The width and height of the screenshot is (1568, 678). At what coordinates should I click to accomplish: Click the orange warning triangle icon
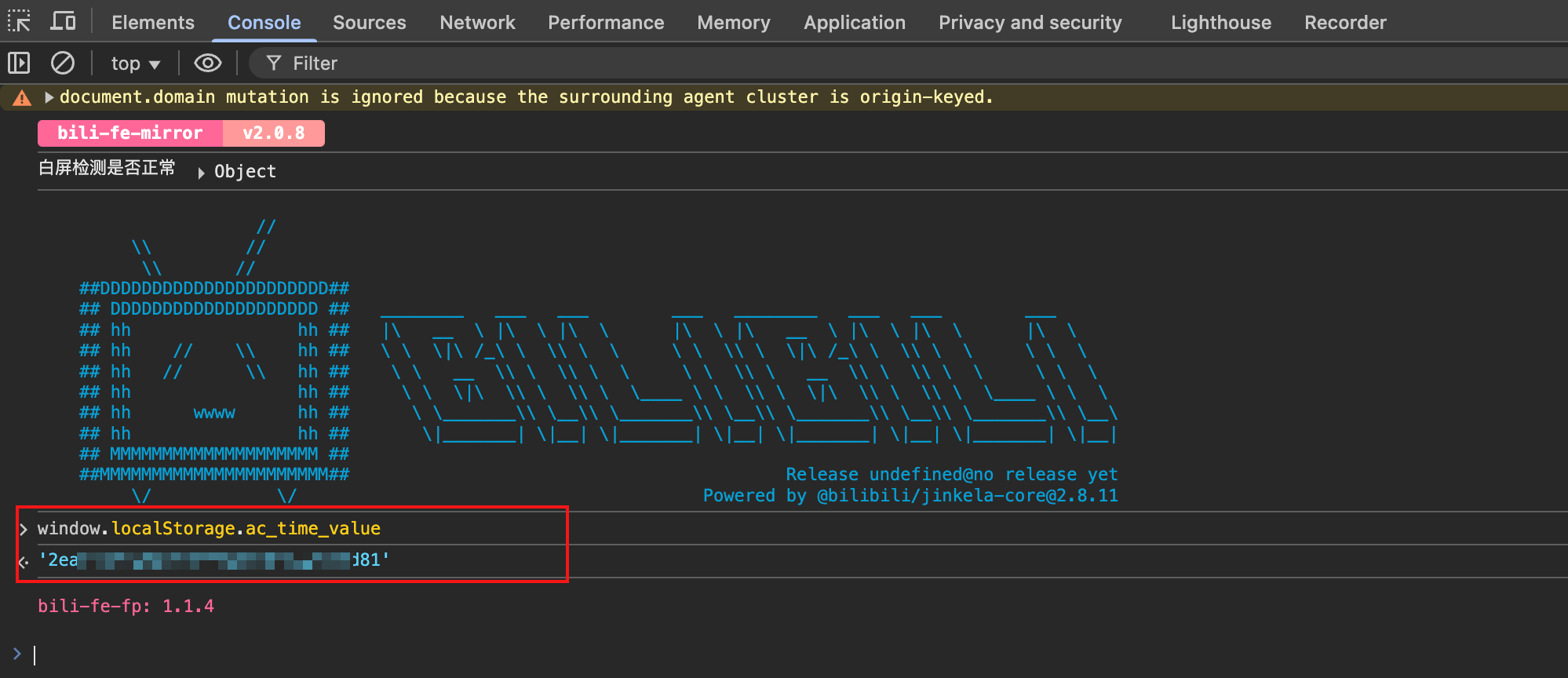[22, 97]
